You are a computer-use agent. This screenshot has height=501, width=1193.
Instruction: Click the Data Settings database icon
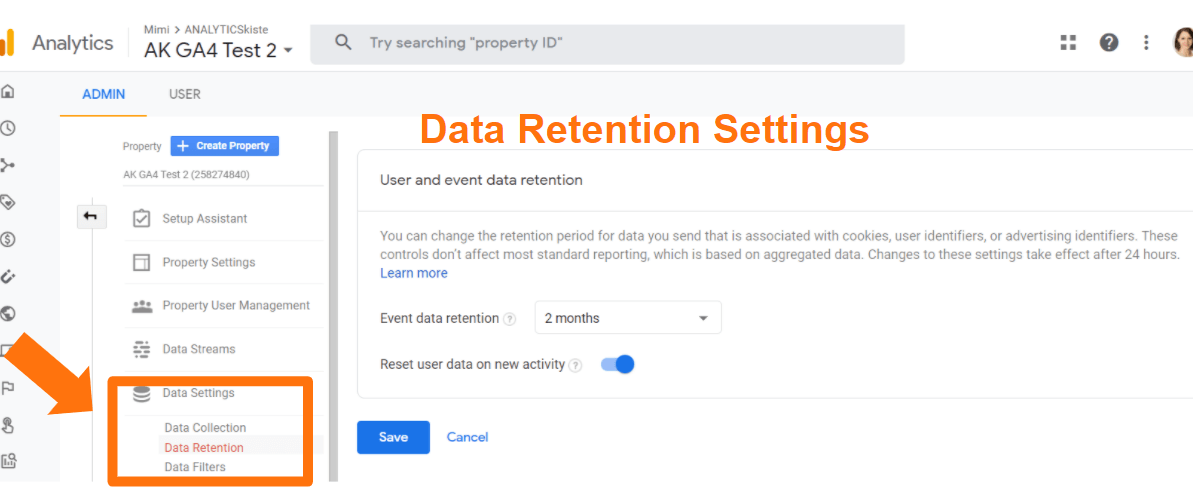point(142,394)
